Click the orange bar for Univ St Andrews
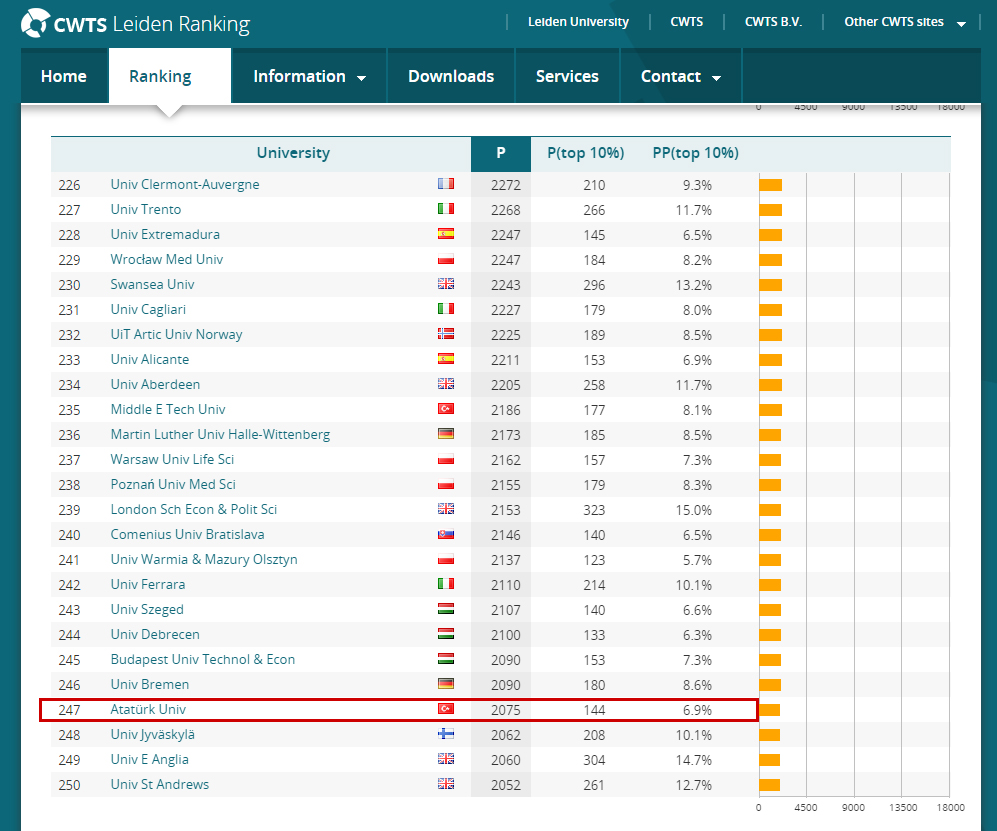Image resolution: width=997 pixels, height=831 pixels. point(769,784)
